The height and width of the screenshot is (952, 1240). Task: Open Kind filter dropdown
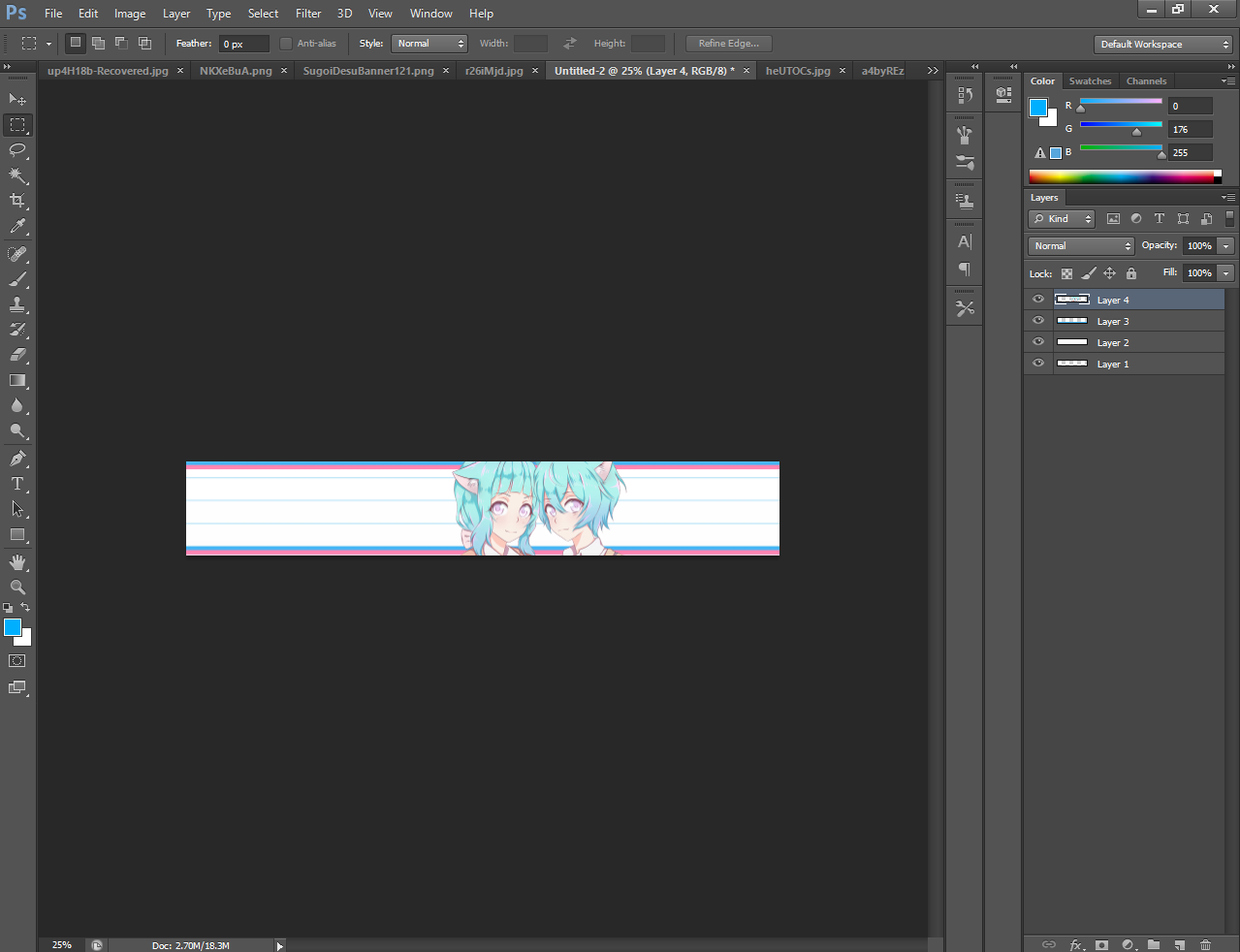[1062, 219]
